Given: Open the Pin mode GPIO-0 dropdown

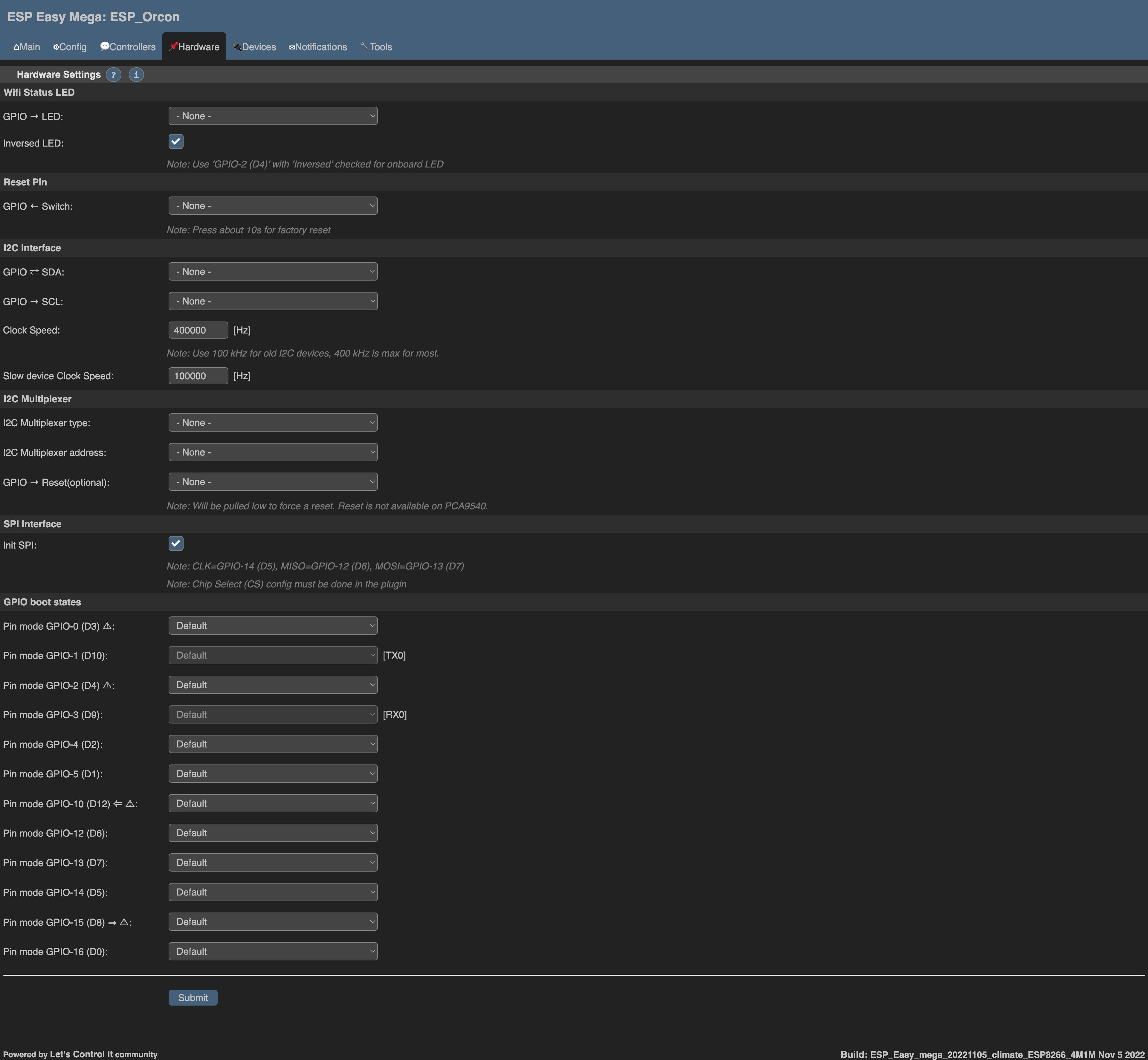Looking at the screenshot, I should coord(272,625).
